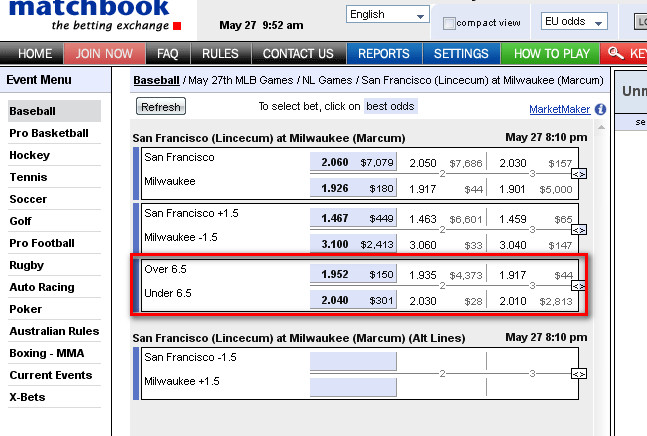Click the search magnifier icon in navbar

[616, 53]
